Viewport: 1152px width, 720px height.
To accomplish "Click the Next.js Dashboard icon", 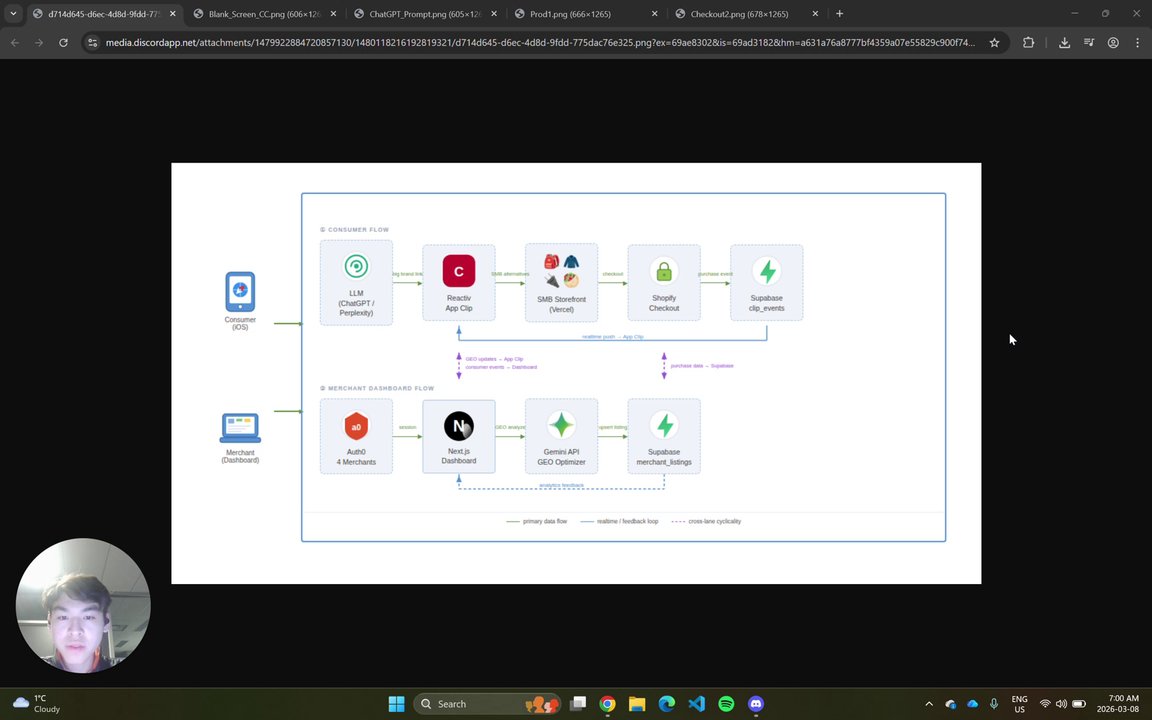I will pos(458,426).
